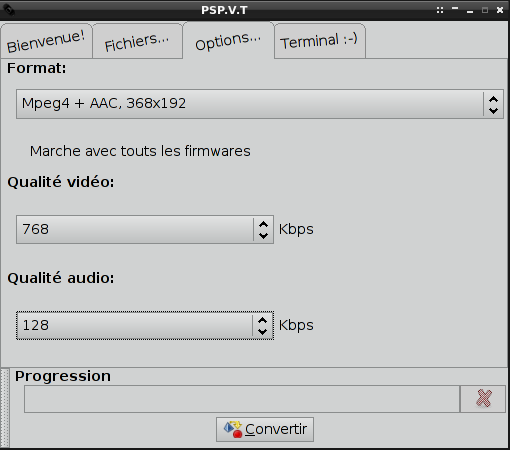Click the empty Progression bar
Screen dimensions: 510x450
(x=242, y=399)
